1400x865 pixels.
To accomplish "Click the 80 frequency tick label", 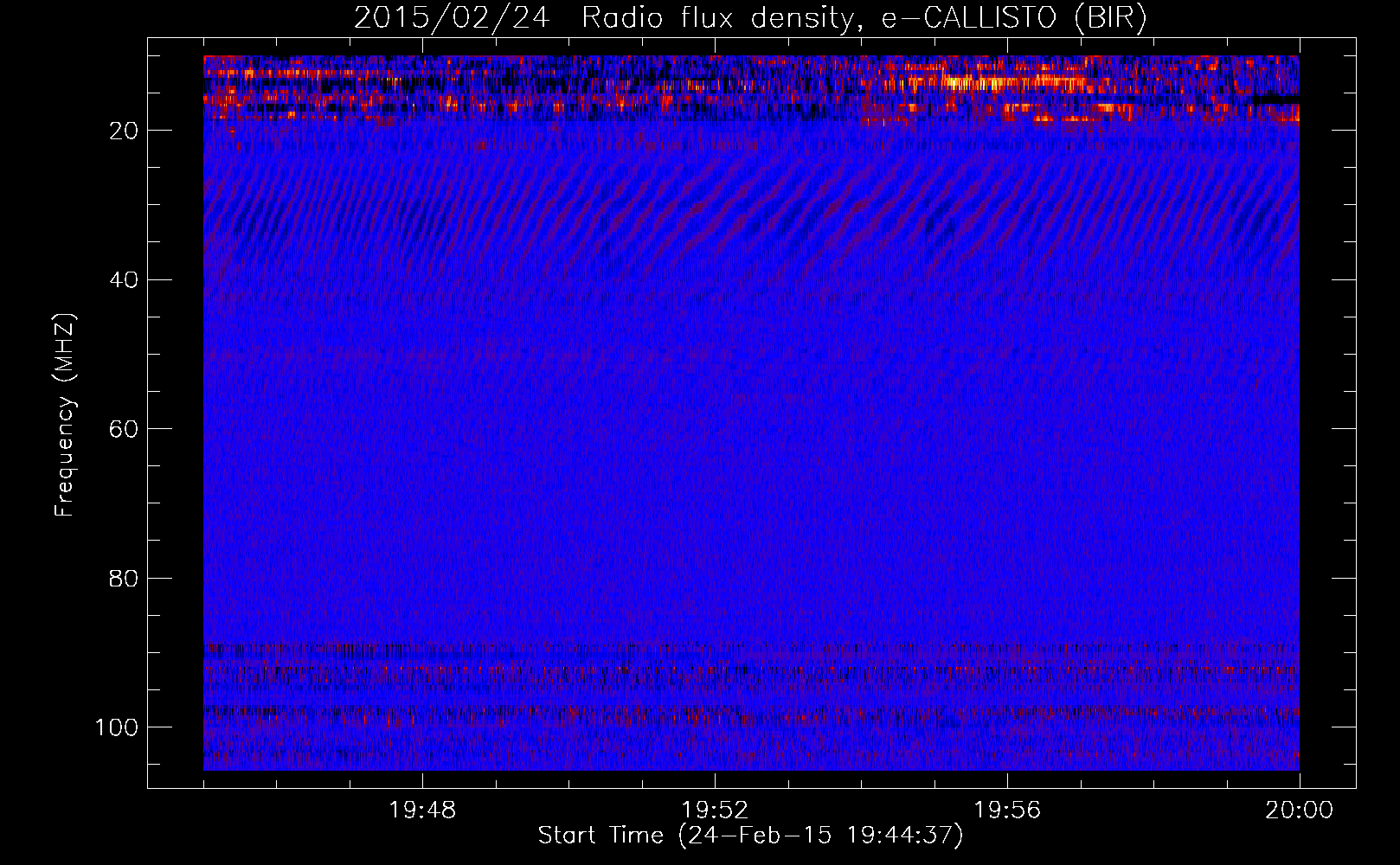I will [124, 578].
